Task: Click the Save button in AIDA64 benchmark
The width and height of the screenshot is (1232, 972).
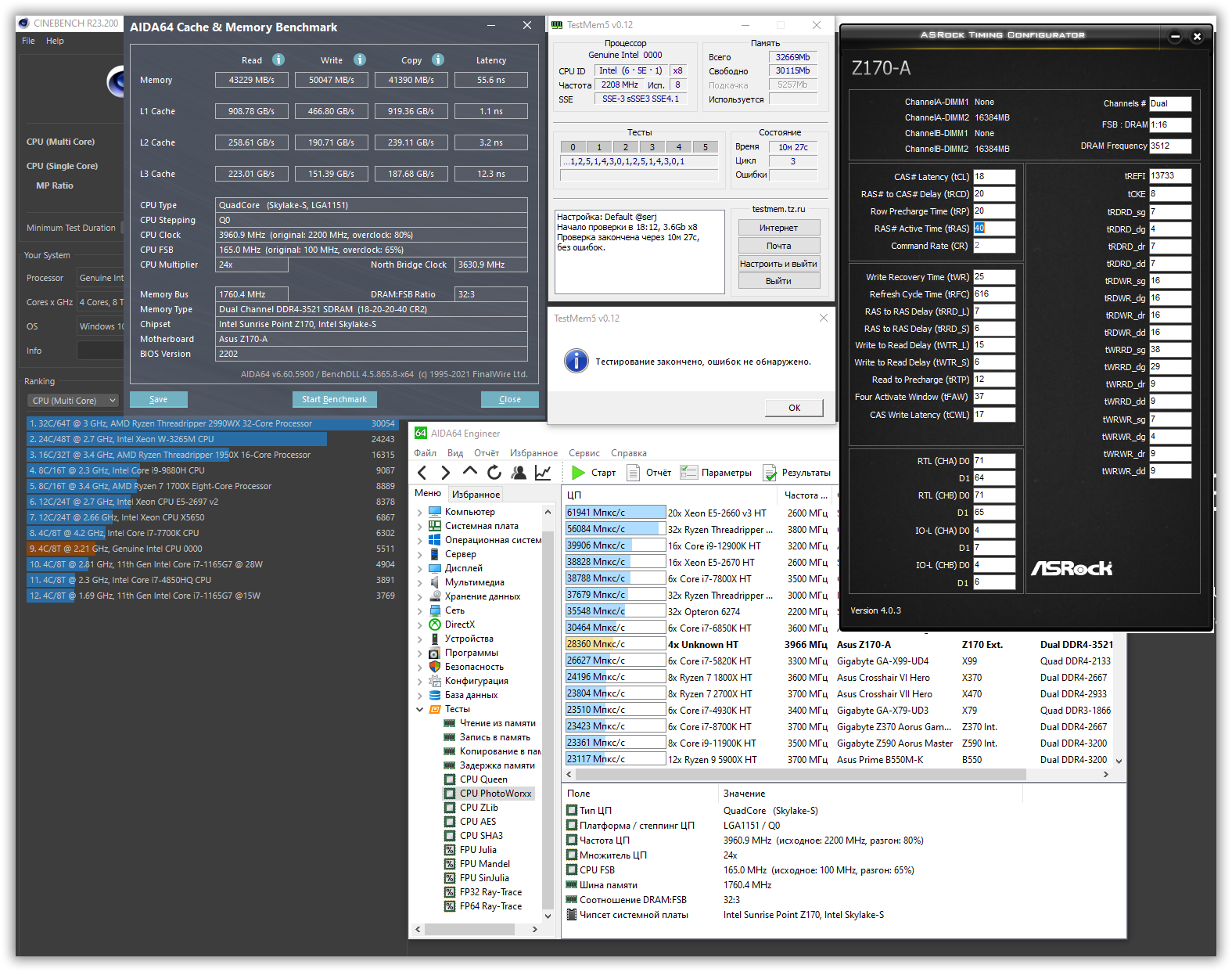Action: click(159, 399)
